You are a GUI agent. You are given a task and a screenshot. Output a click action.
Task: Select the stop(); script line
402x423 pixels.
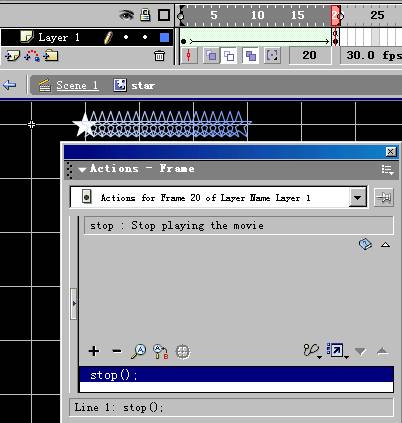[236, 374]
